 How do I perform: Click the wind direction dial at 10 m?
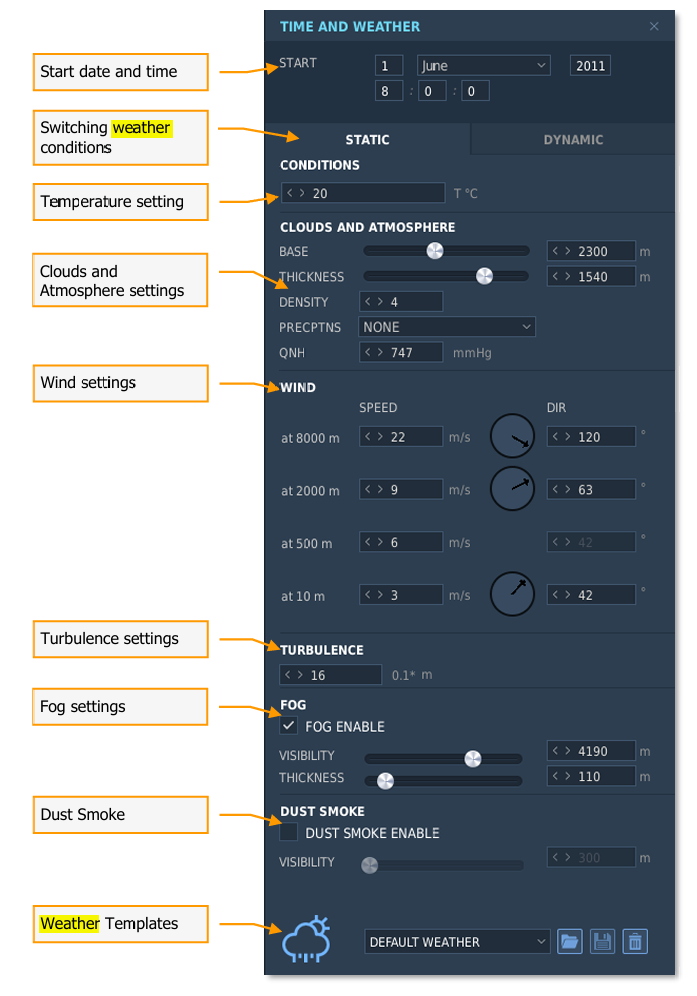[x=512, y=594]
